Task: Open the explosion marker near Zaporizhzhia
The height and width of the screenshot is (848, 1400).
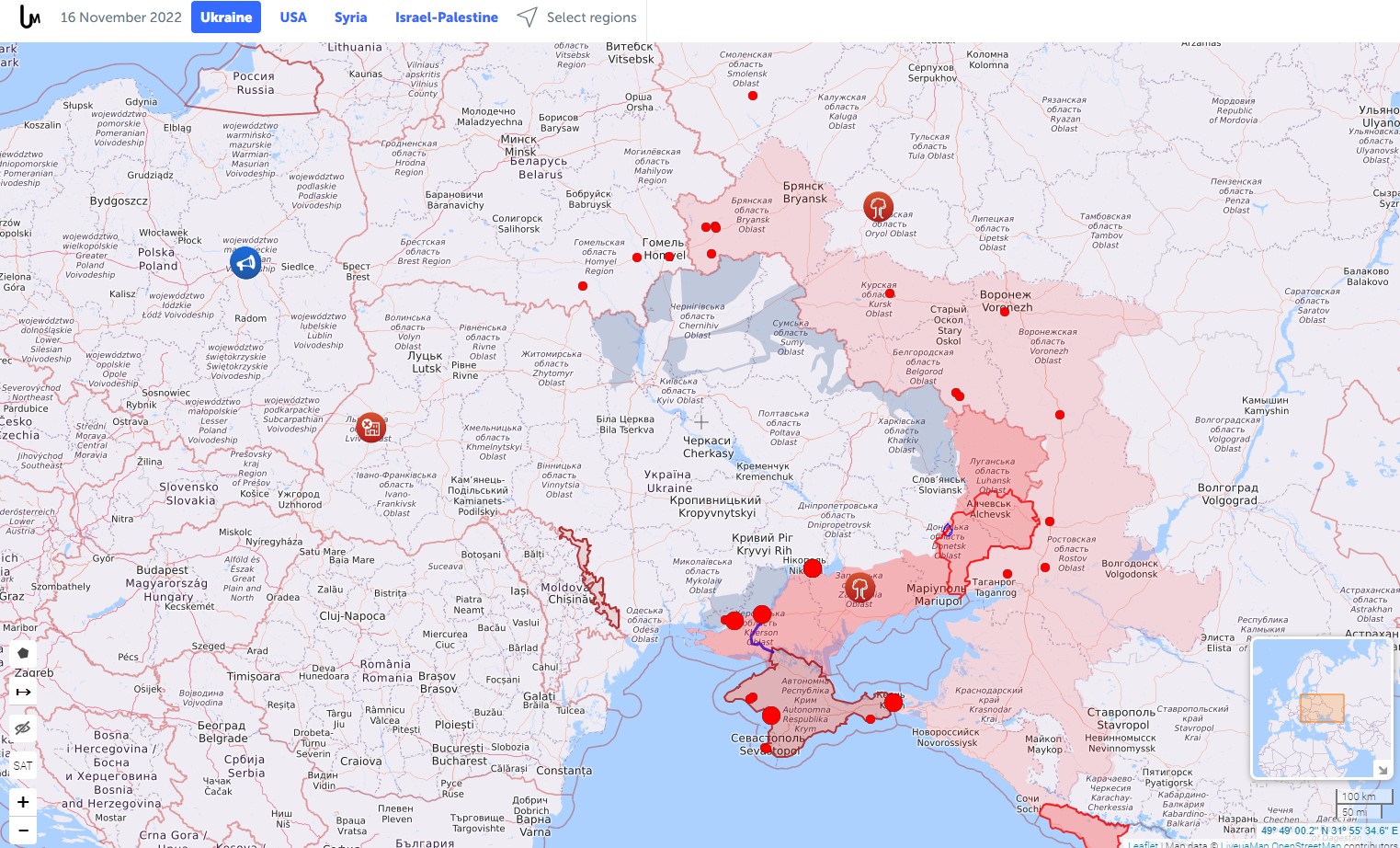Action: pyautogui.click(x=859, y=587)
